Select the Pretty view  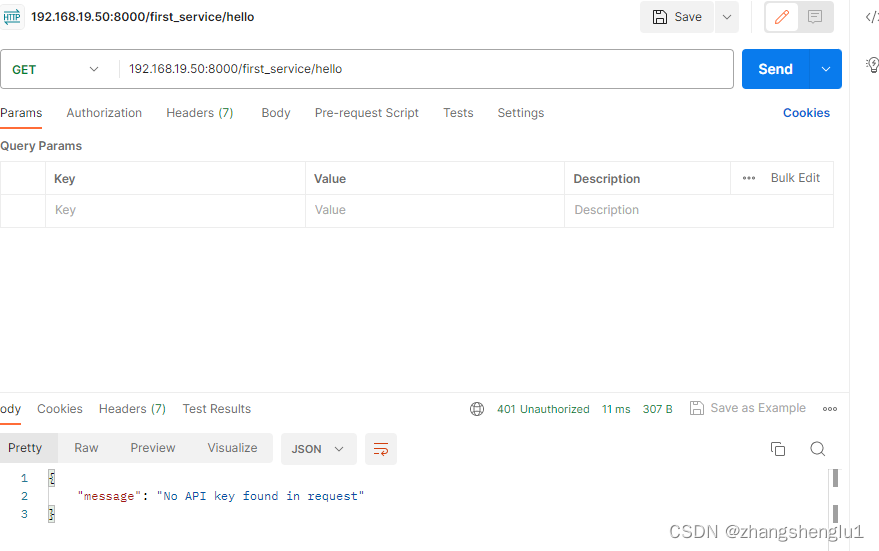point(25,448)
